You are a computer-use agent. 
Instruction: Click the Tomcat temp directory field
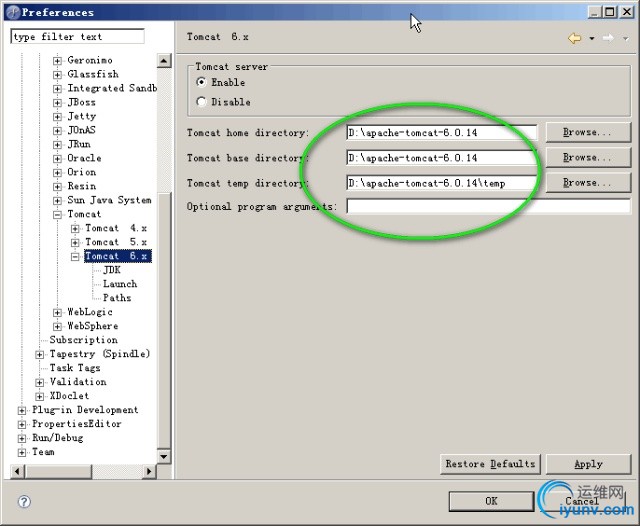coord(442,183)
